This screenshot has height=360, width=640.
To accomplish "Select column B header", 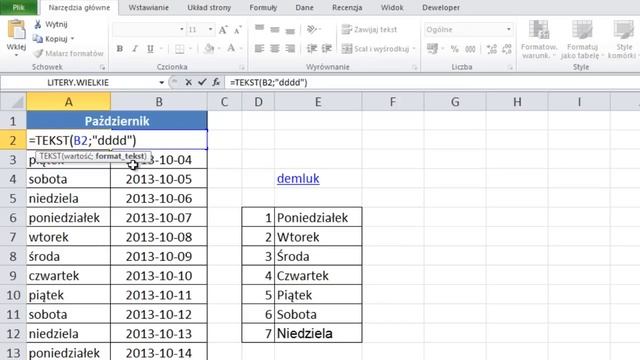I will tap(159, 102).
